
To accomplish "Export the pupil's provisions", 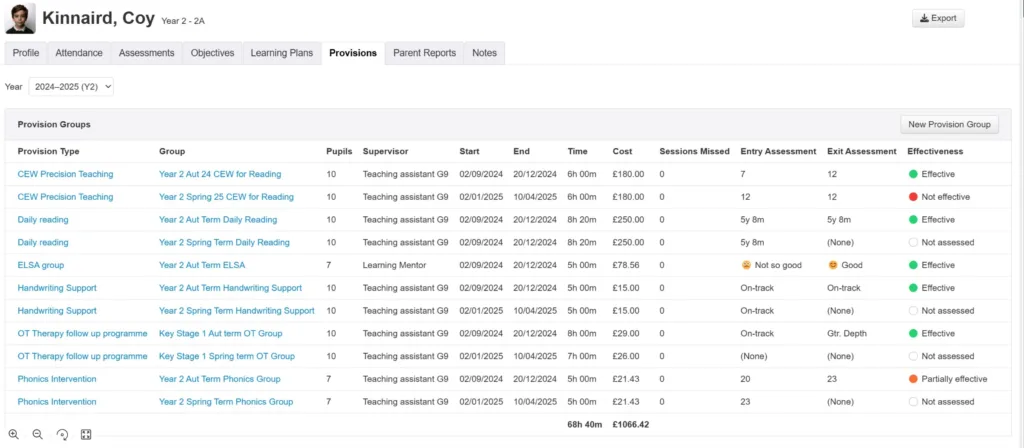I will (938, 18).
